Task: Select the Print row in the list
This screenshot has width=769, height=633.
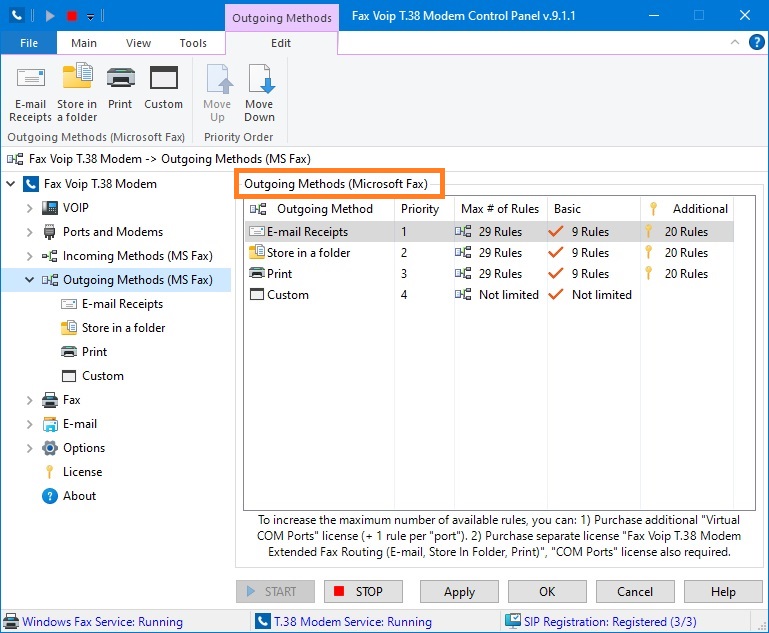Action: pyautogui.click(x=489, y=274)
